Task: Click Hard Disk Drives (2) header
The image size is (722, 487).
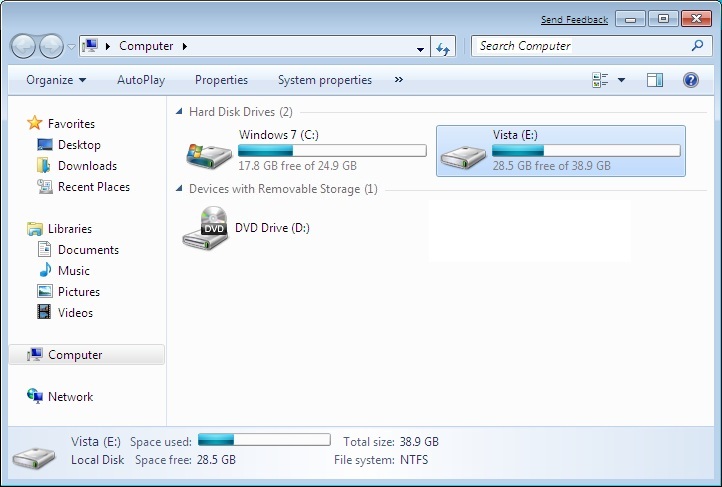Action: 241,112
